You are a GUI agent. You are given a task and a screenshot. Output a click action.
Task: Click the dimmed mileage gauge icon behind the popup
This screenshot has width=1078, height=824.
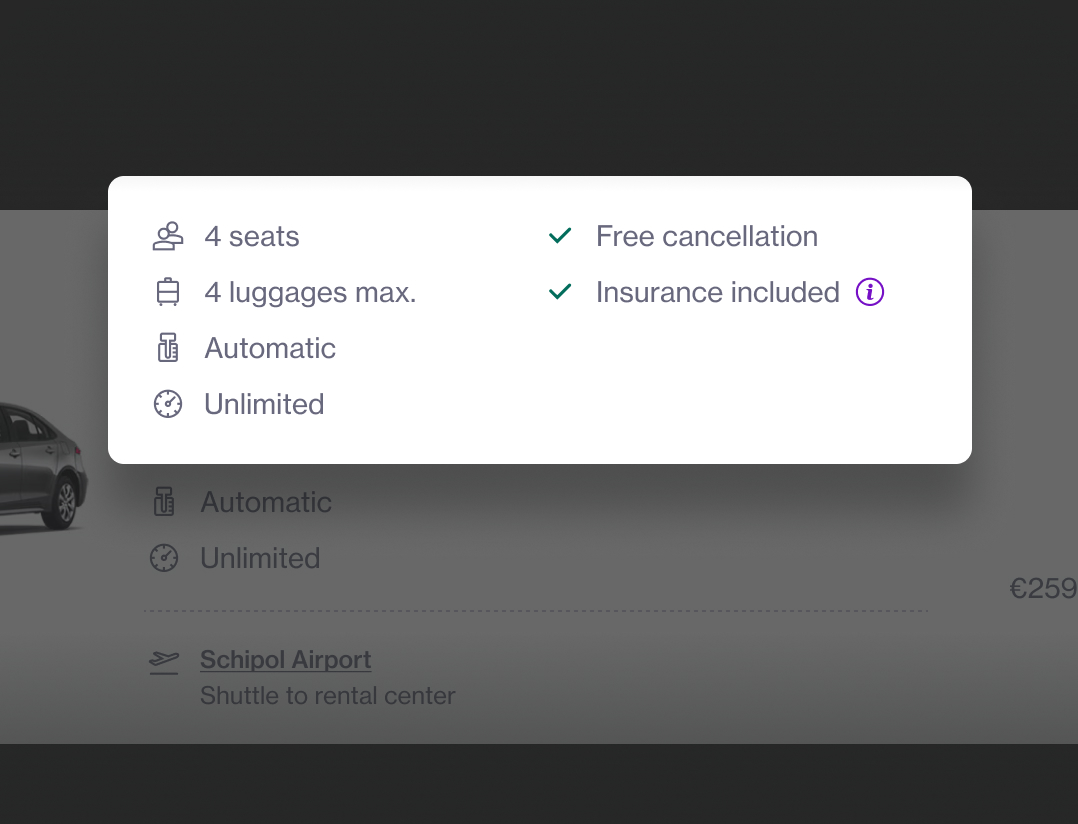(x=164, y=558)
